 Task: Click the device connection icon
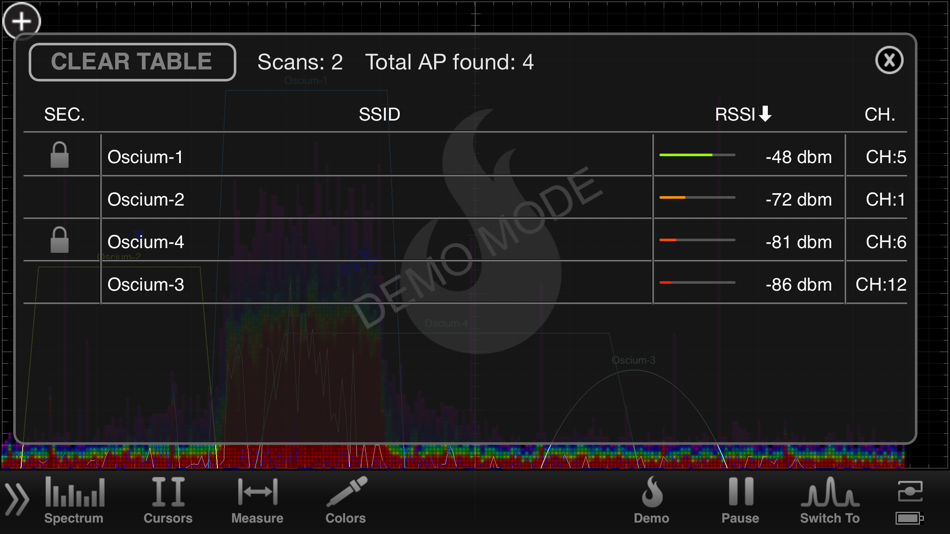click(910, 490)
